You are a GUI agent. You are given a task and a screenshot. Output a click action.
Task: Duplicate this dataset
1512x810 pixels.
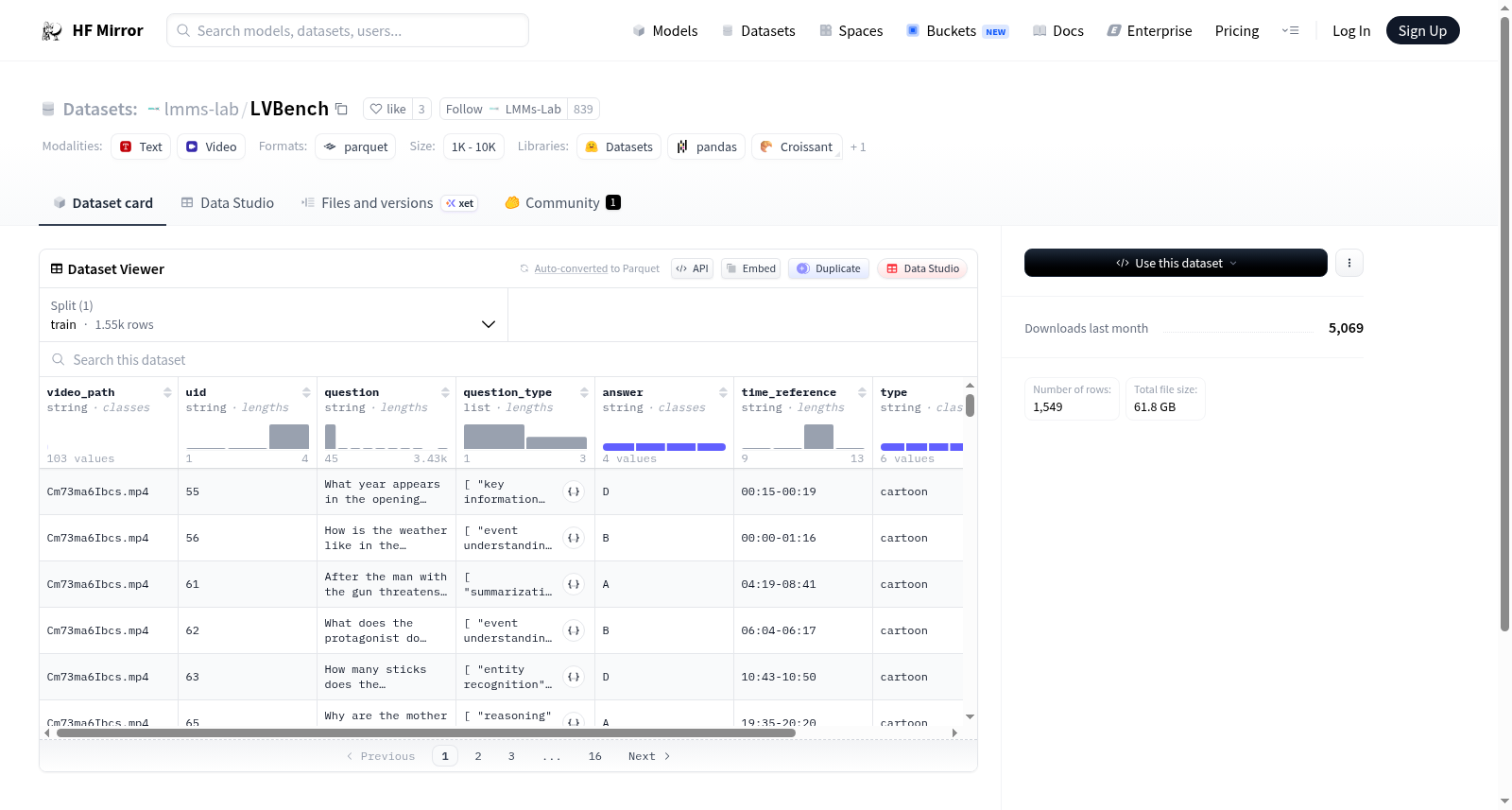coord(829,268)
